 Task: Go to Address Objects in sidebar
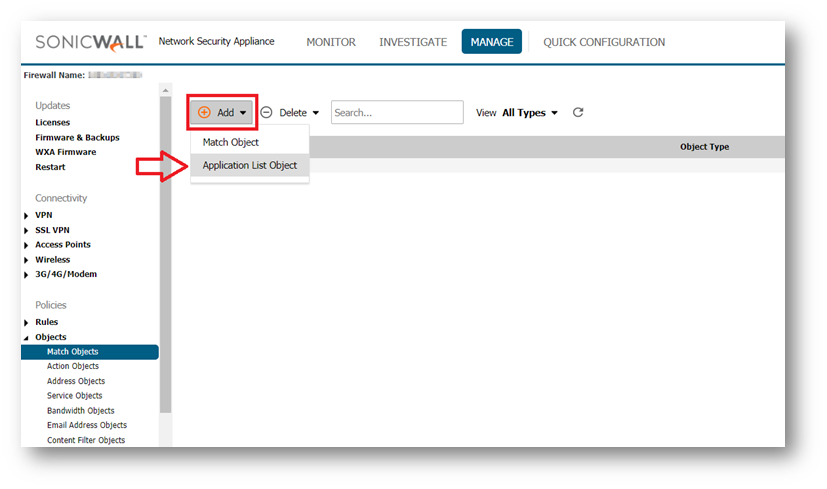pos(75,381)
